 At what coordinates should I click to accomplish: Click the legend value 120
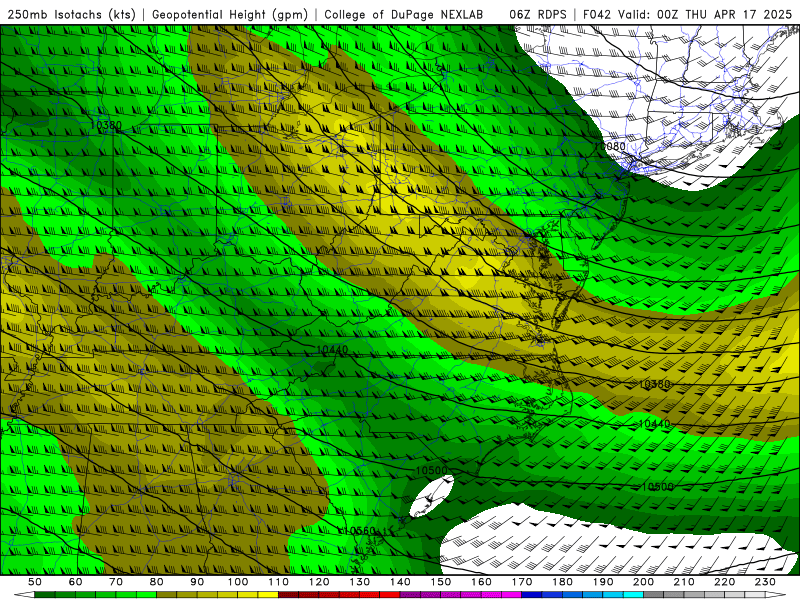click(319, 582)
